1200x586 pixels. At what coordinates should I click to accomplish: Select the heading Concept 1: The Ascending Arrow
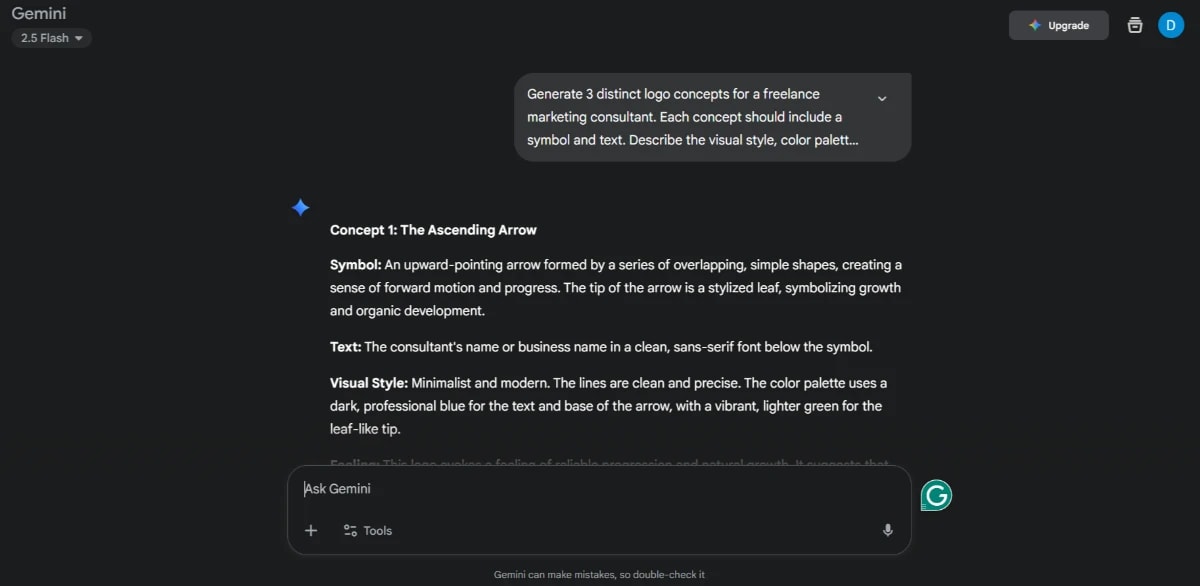(433, 230)
